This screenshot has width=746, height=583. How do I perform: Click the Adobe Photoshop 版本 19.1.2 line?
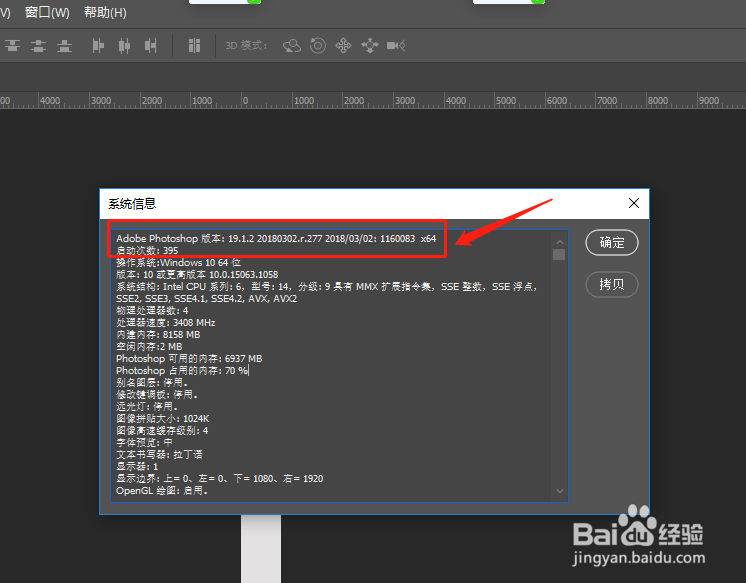tap(276, 238)
